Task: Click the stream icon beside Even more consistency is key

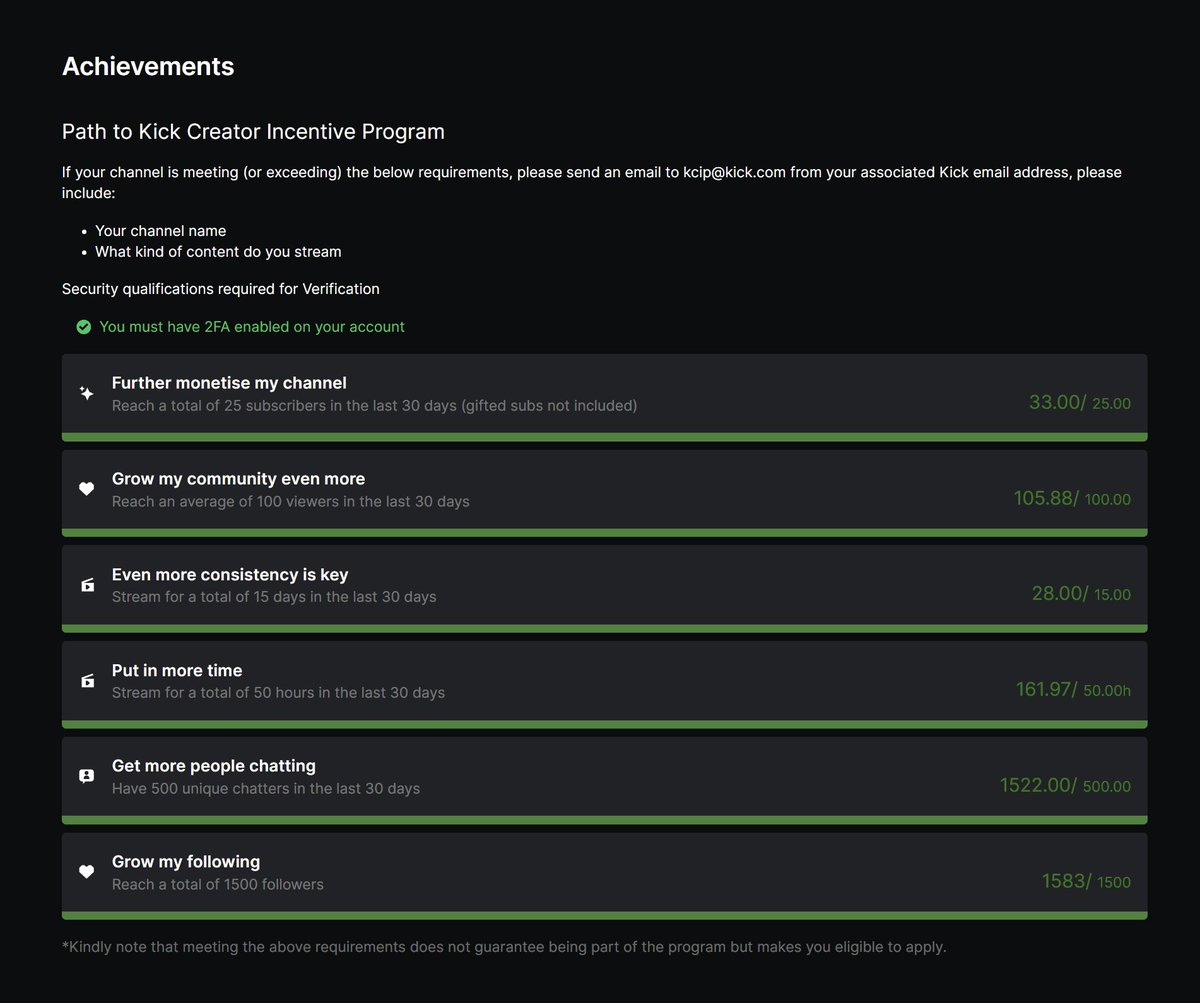Action: (87, 585)
